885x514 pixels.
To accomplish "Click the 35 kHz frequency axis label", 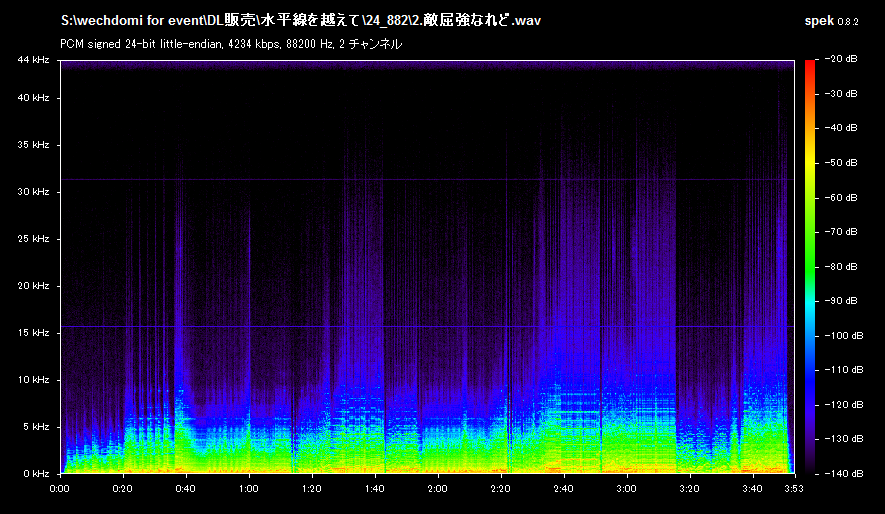I will pyautogui.click(x=33, y=145).
